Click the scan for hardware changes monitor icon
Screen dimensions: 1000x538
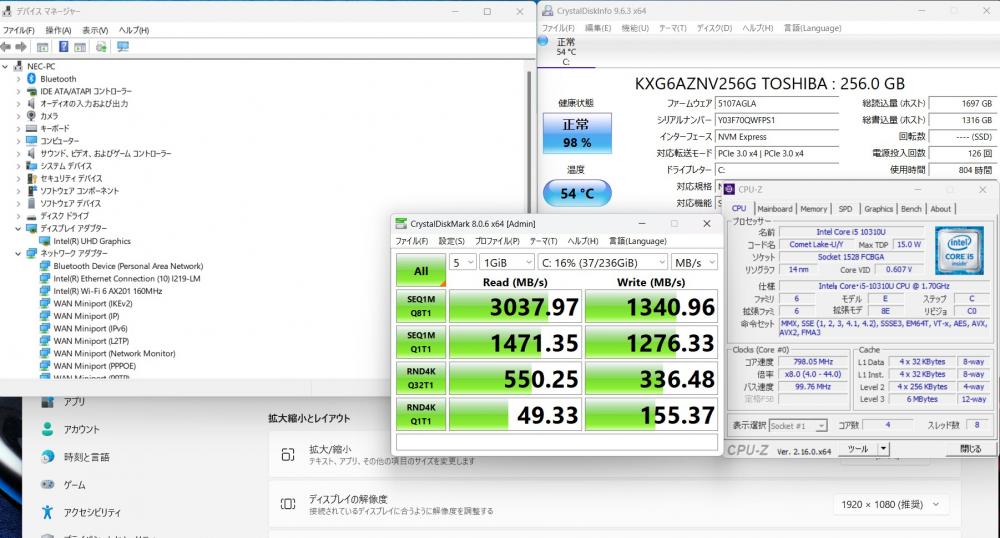pyautogui.click(x=122, y=47)
